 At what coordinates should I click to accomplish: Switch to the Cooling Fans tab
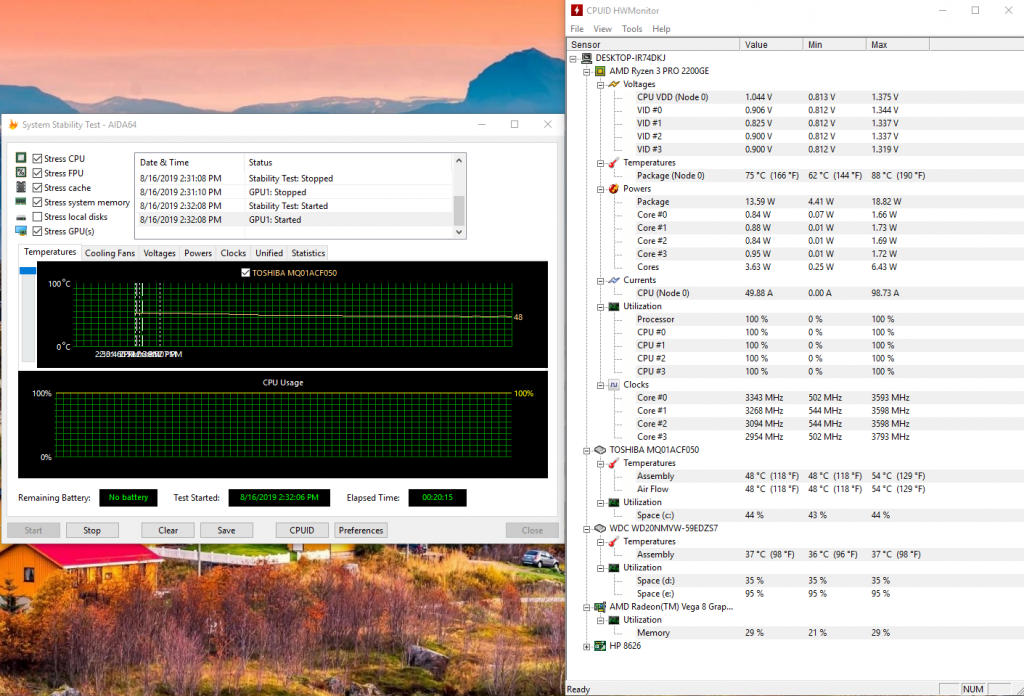[x=110, y=253]
